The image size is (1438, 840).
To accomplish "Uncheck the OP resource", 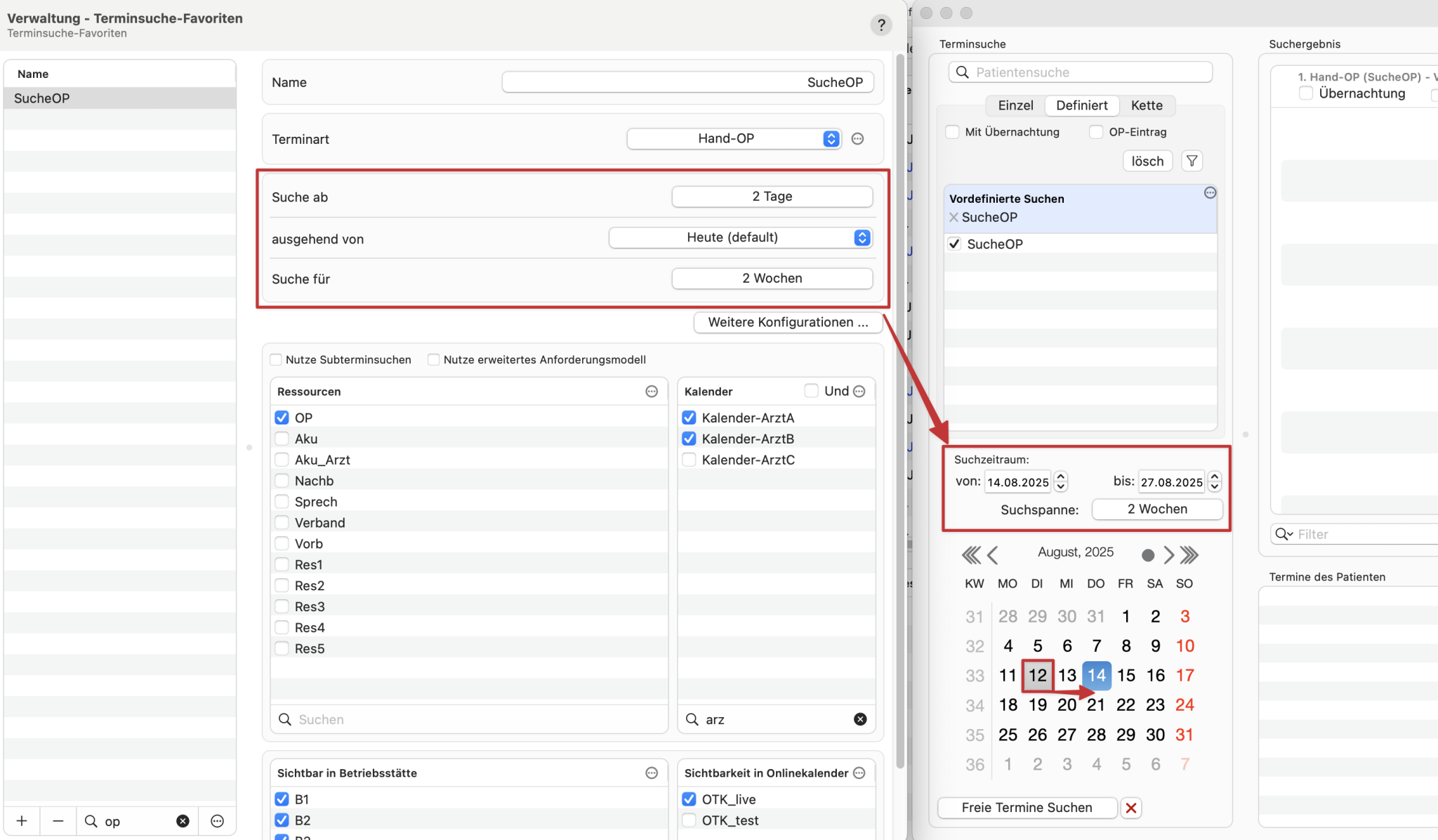I will click(282, 418).
